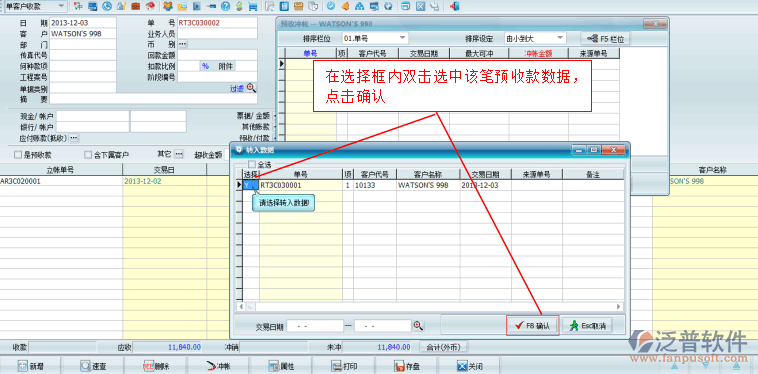Click the magnifier icon next to 过滤
The height and width of the screenshot is (374, 758).
(x=251, y=87)
